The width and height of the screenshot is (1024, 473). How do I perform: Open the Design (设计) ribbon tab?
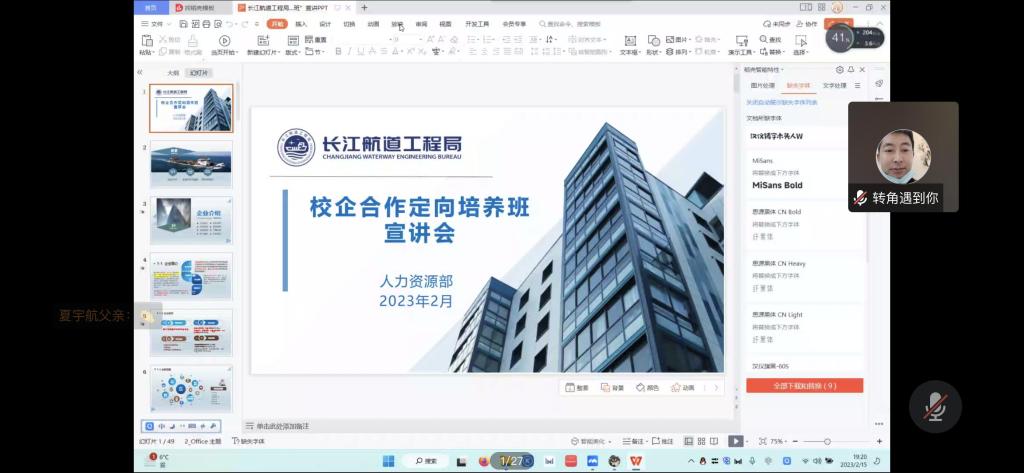pos(325,24)
